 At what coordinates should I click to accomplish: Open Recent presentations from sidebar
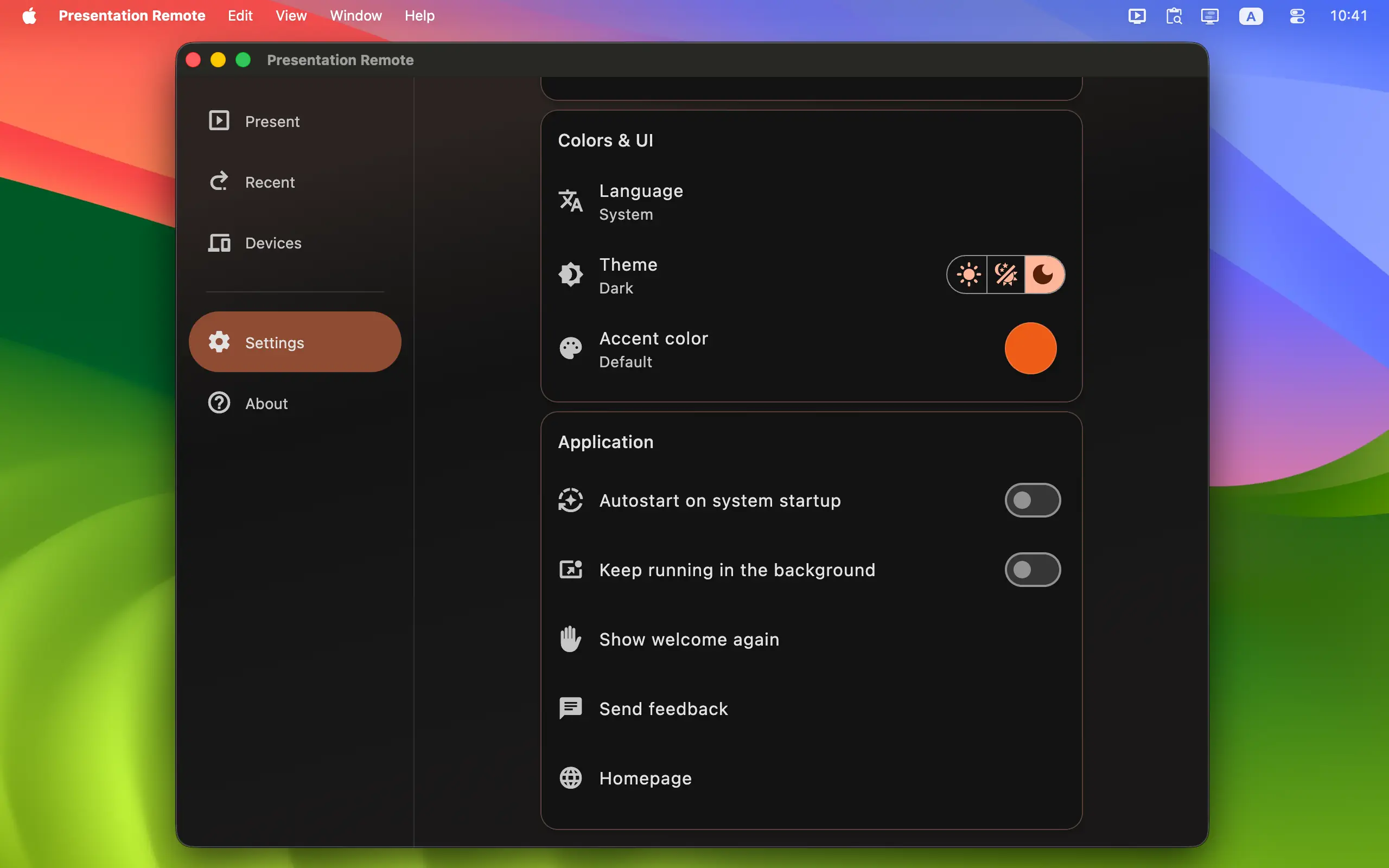(x=295, y=182)
